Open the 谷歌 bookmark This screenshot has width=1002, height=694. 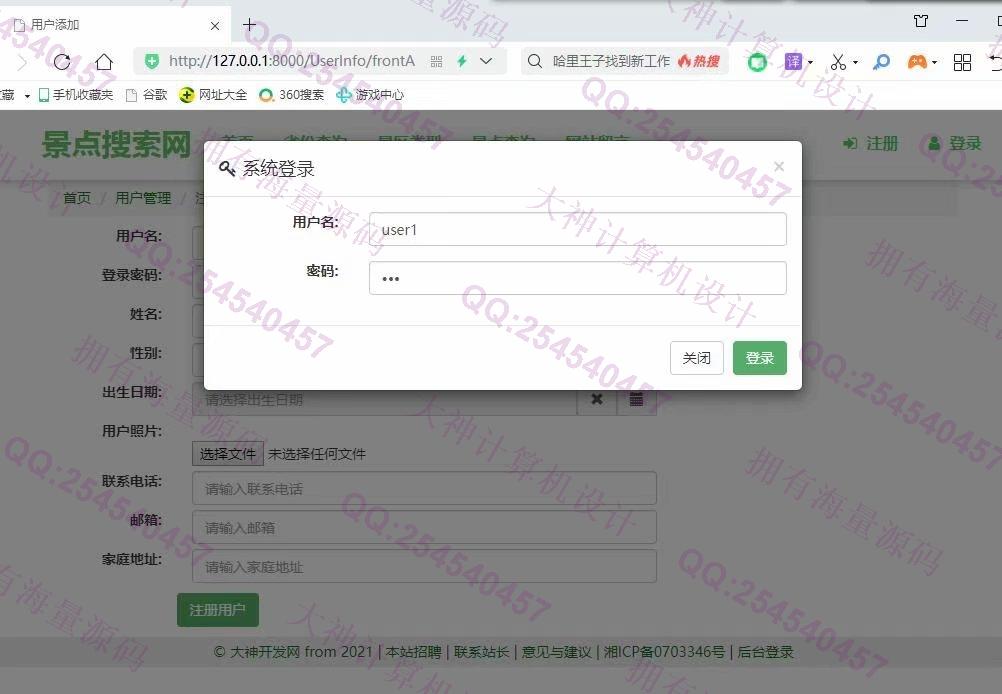pos(147,95)
